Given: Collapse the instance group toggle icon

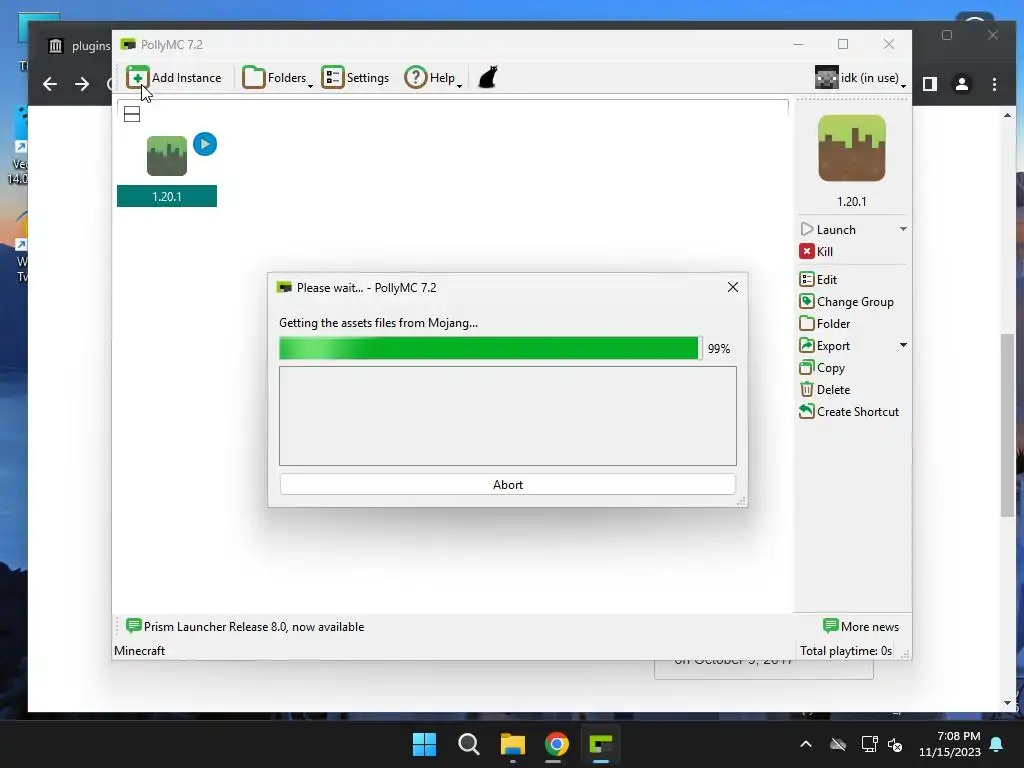Looking at the screenshot, I should point(132,114).
